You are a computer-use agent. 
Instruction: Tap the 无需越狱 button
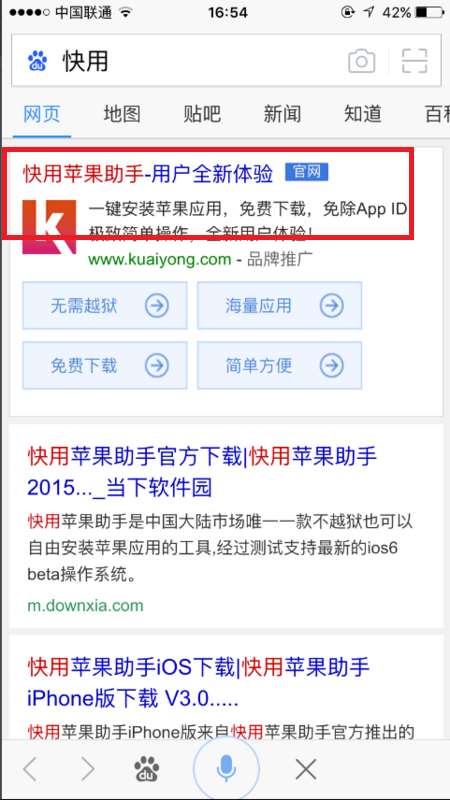click(105, 306)
